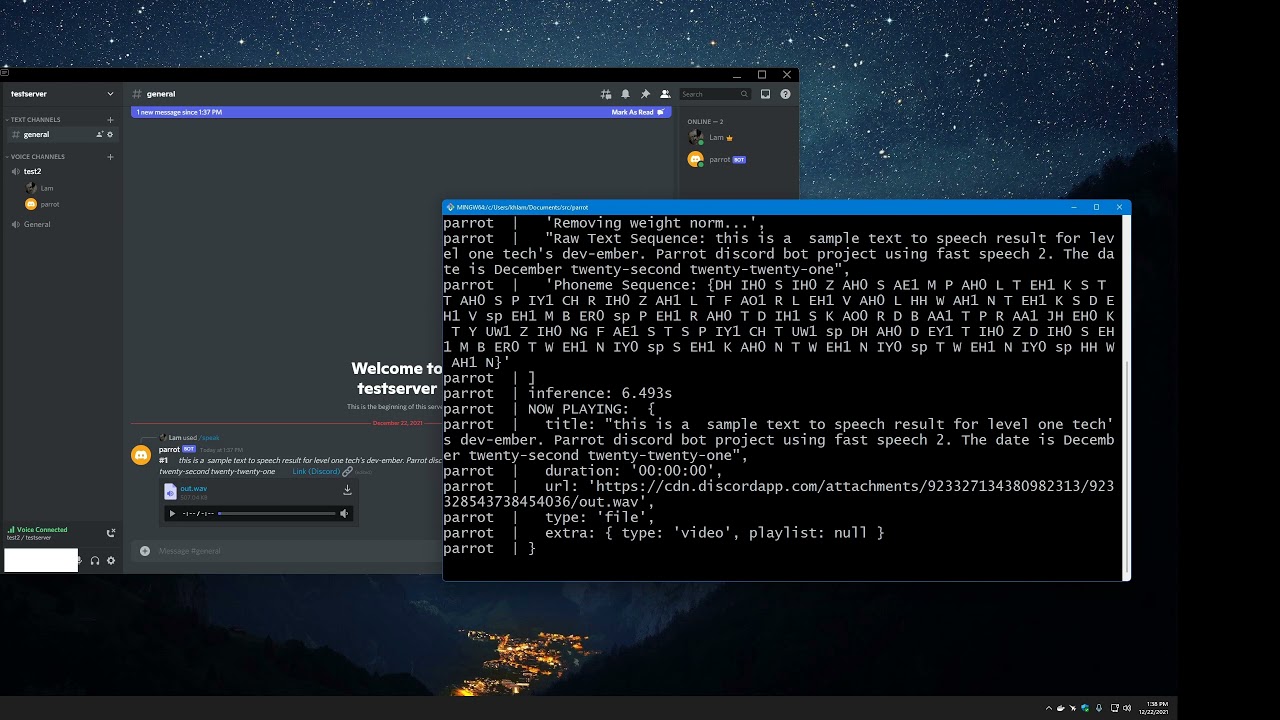Select the General voice channel
Image resolution: width=1280 pixels, height=720 pixels.
(x=37, y=224)
